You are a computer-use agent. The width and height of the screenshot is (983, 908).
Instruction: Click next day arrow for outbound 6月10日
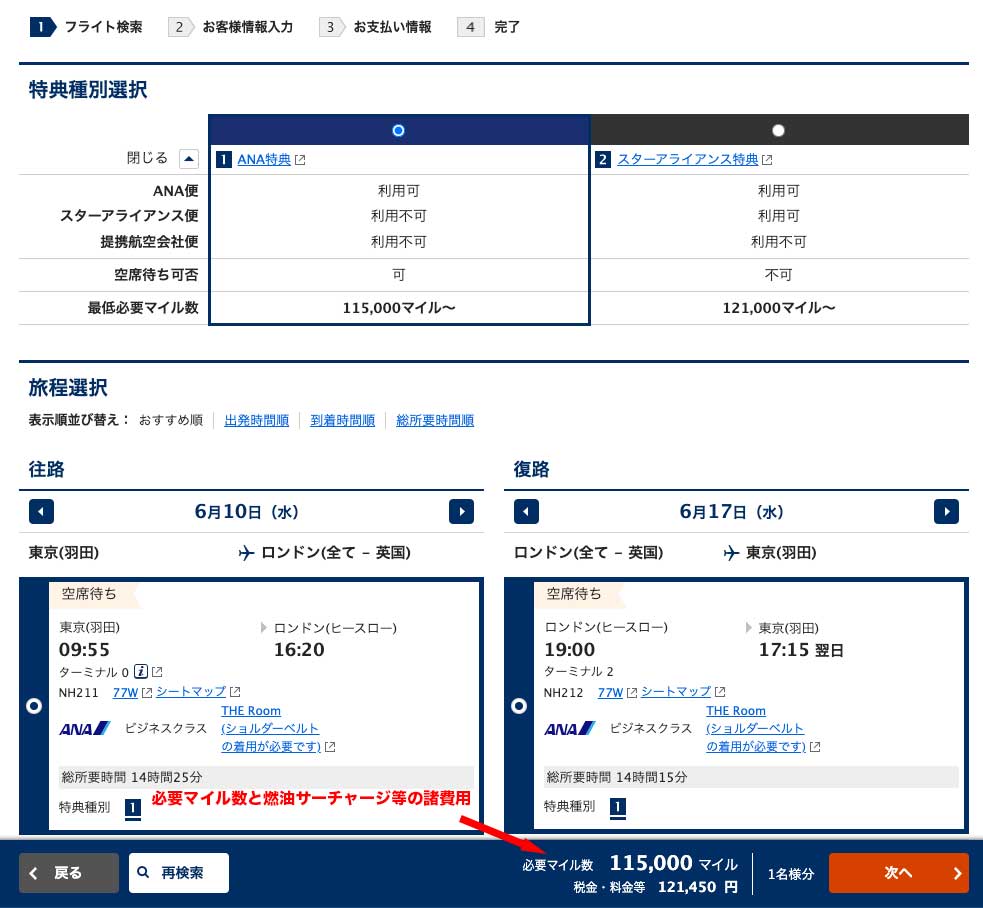click(461, 512)
